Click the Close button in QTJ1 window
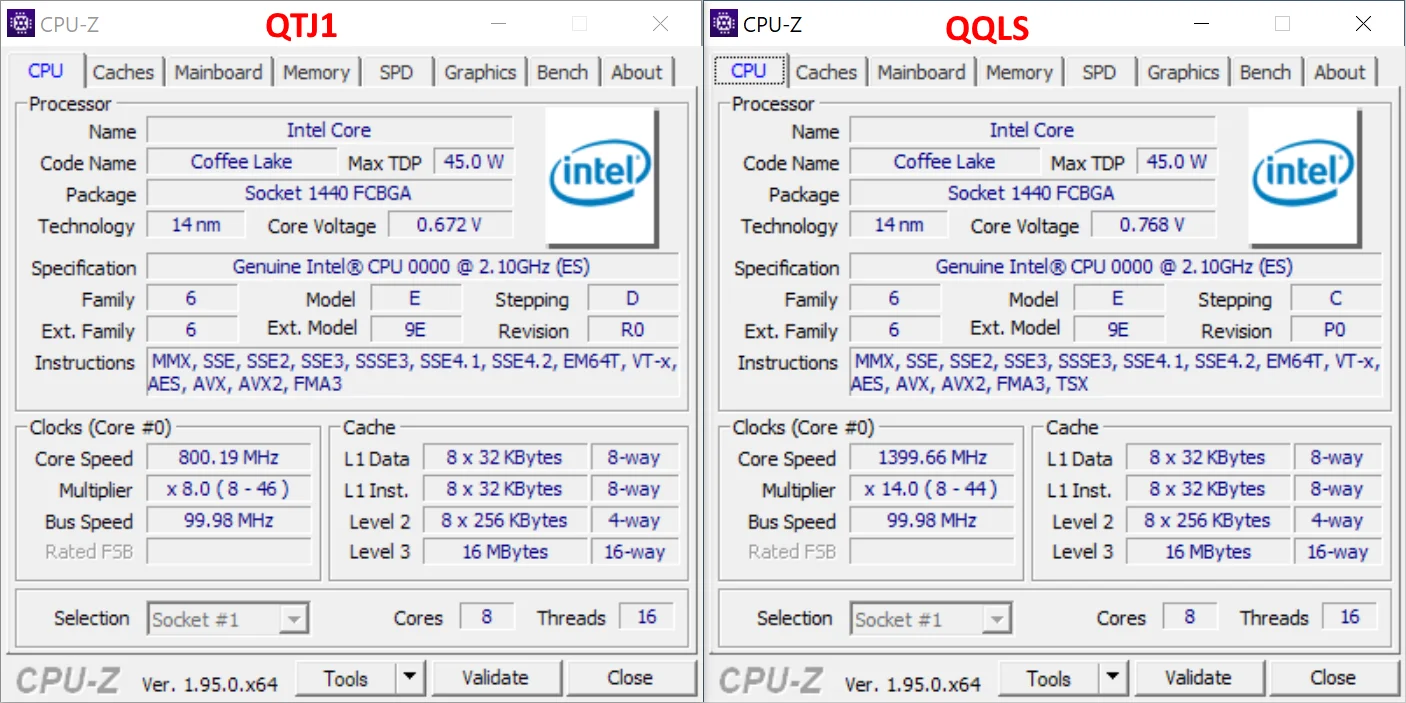Image resolution: width=1406 pixels, height=703 pixels. pyautogui.click(x=630, y=678)
